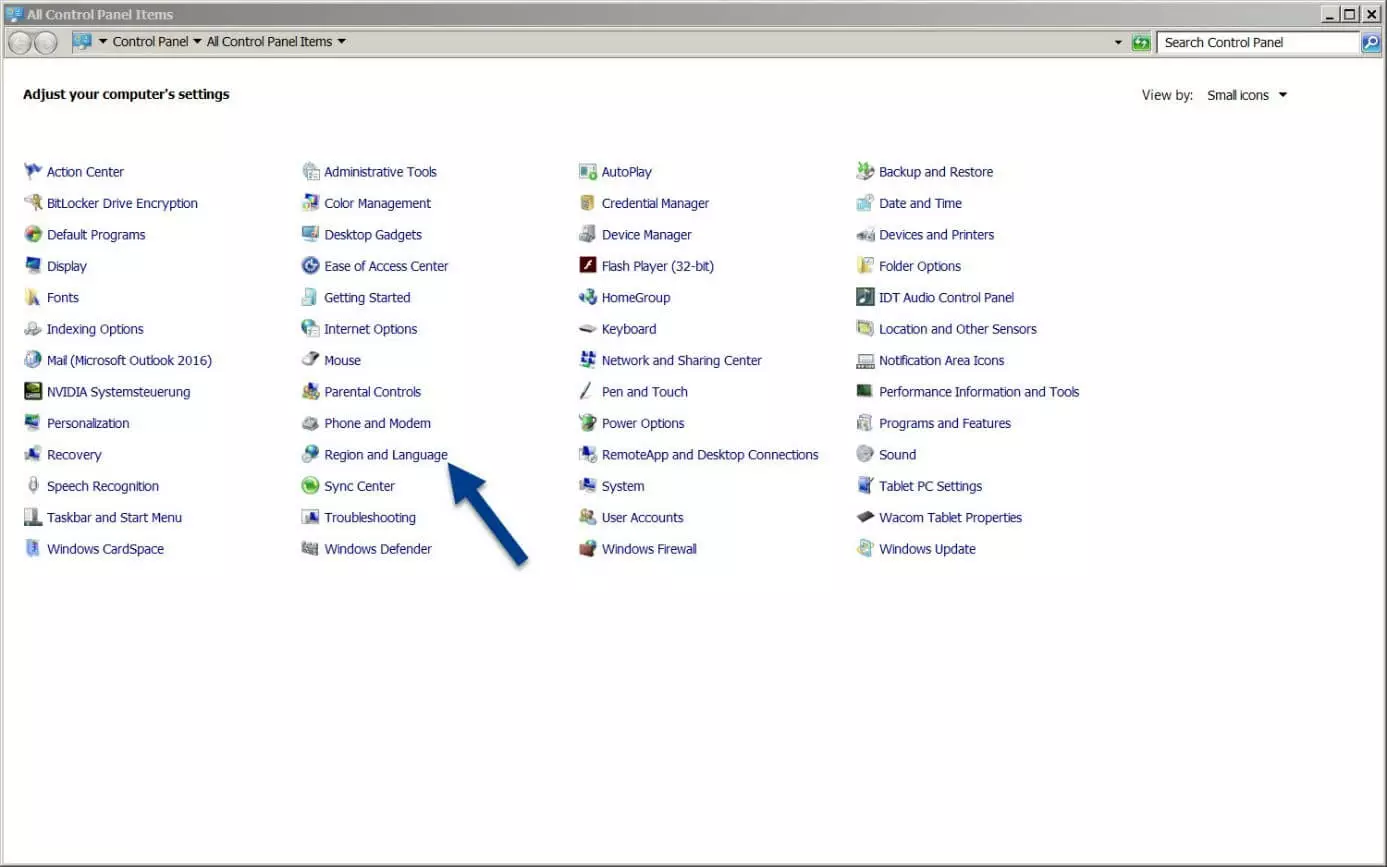Open the Keyboard link
Viewport: 1387px width, 867px height.
click(629, 329)
